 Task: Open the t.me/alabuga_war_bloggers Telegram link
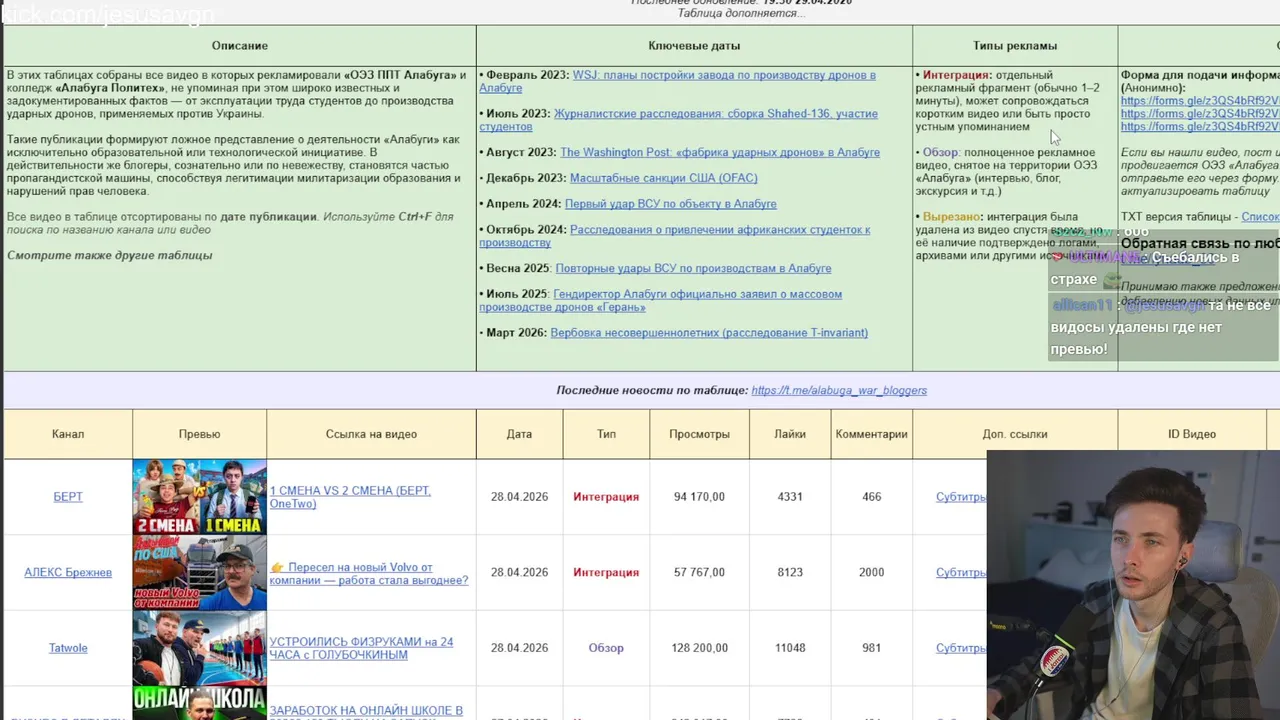839,391
